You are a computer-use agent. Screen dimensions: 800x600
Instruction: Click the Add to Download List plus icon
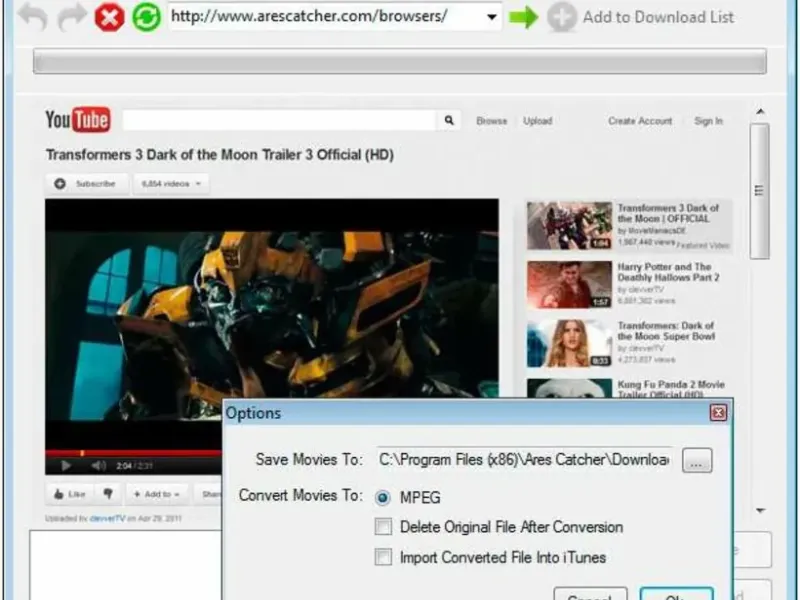point(561,17)
